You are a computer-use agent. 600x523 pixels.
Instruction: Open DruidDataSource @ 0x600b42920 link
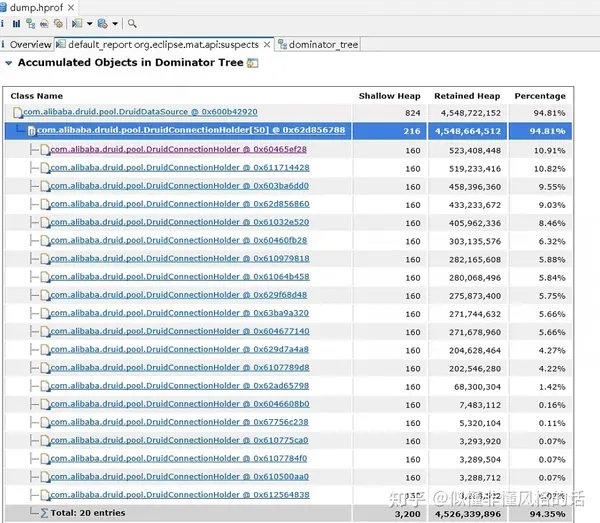pos(140,112)
